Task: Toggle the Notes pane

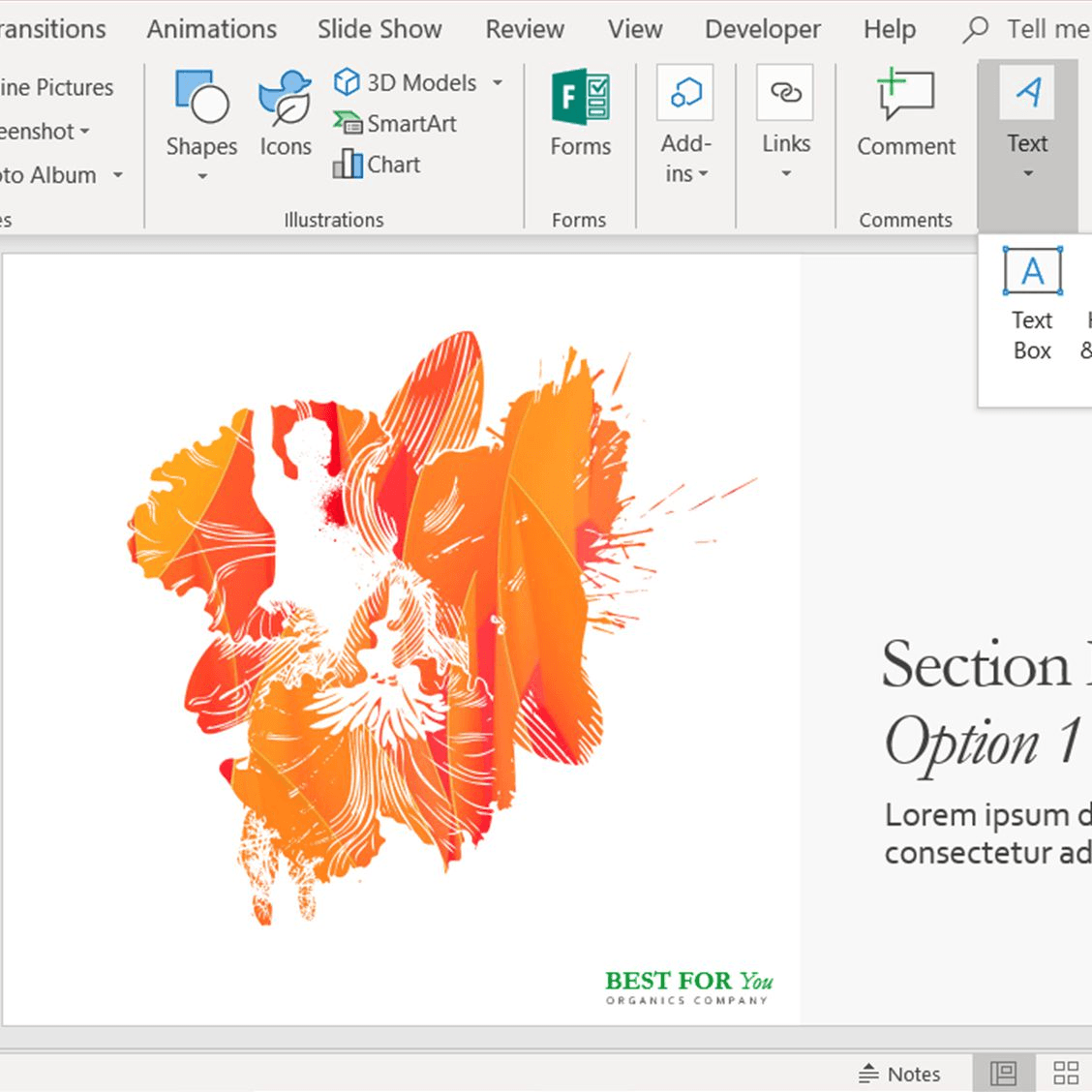Action: click(899, 1074)
